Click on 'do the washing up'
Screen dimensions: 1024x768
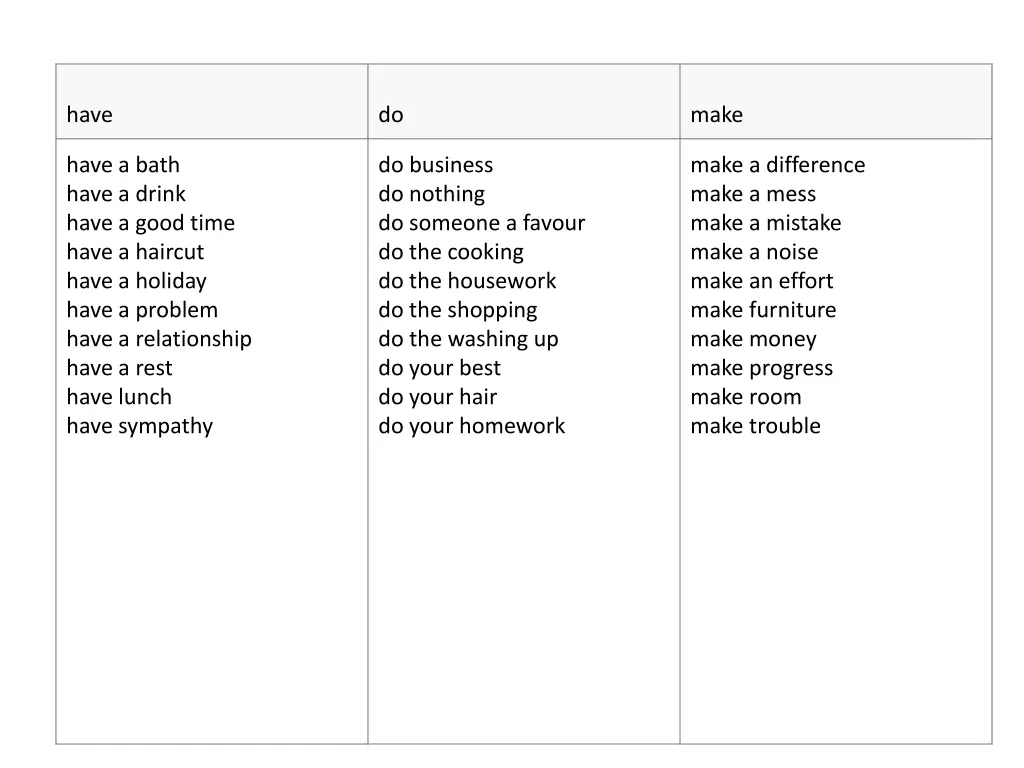tap(468, 339)
